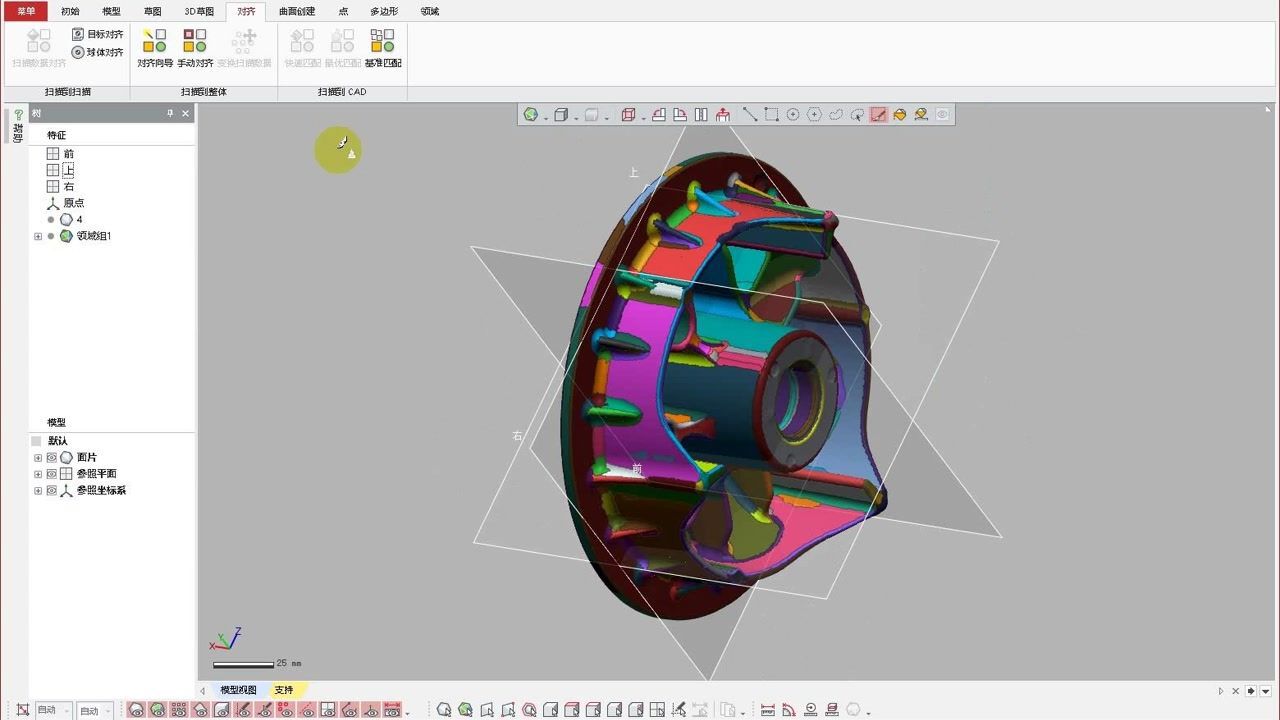This screenshot has height=720, width=1280.
Task: Toggle visibility of 面片 in the model tree
Action: point(51,457)
